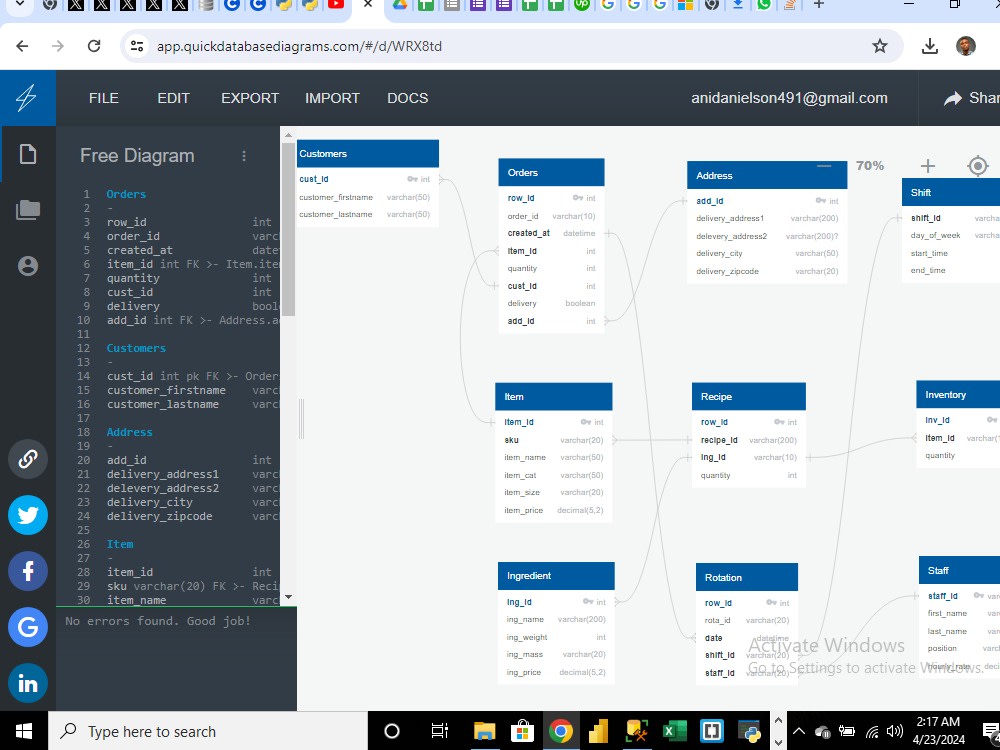Click the account email anidanielson491@gmail.com

point(790,98)
